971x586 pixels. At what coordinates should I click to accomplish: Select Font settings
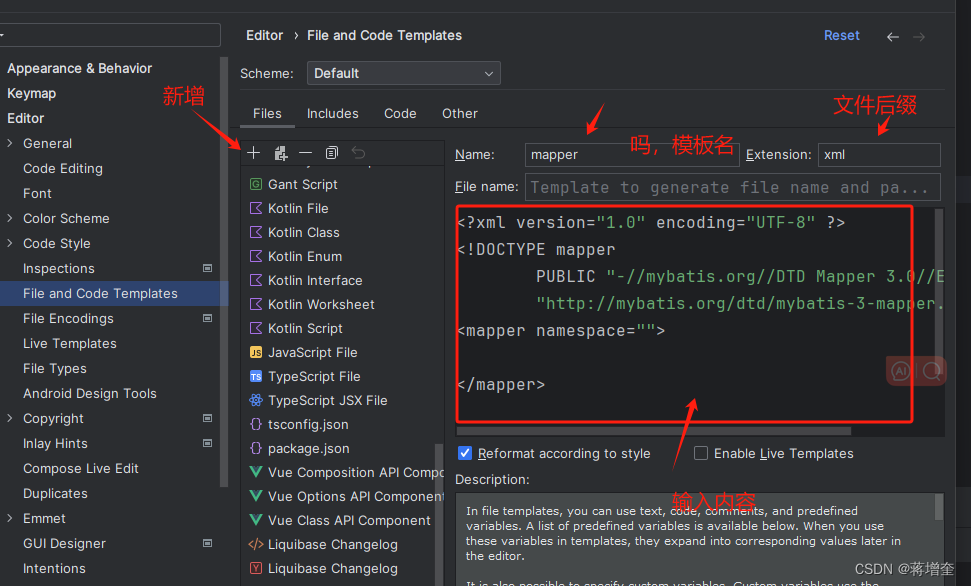[37, 193]
